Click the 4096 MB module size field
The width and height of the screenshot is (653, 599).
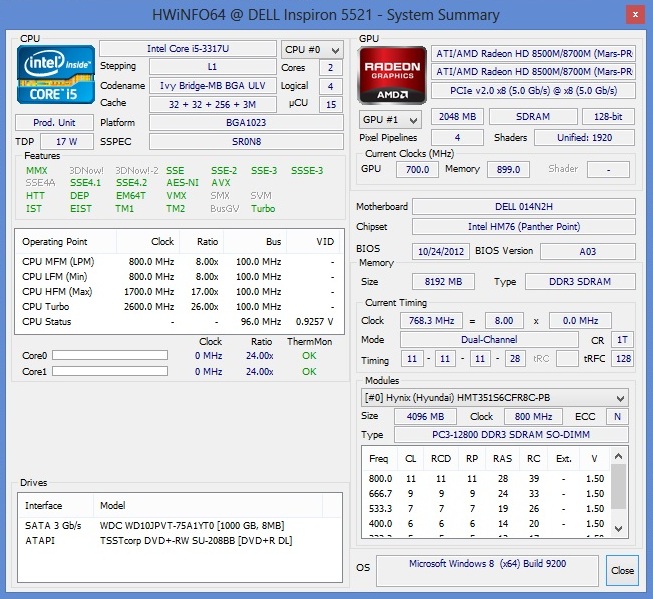425,417
